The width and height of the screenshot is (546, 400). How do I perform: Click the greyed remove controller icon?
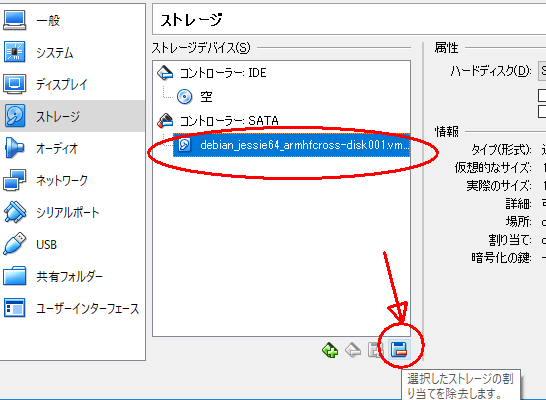tap(353, 350)
